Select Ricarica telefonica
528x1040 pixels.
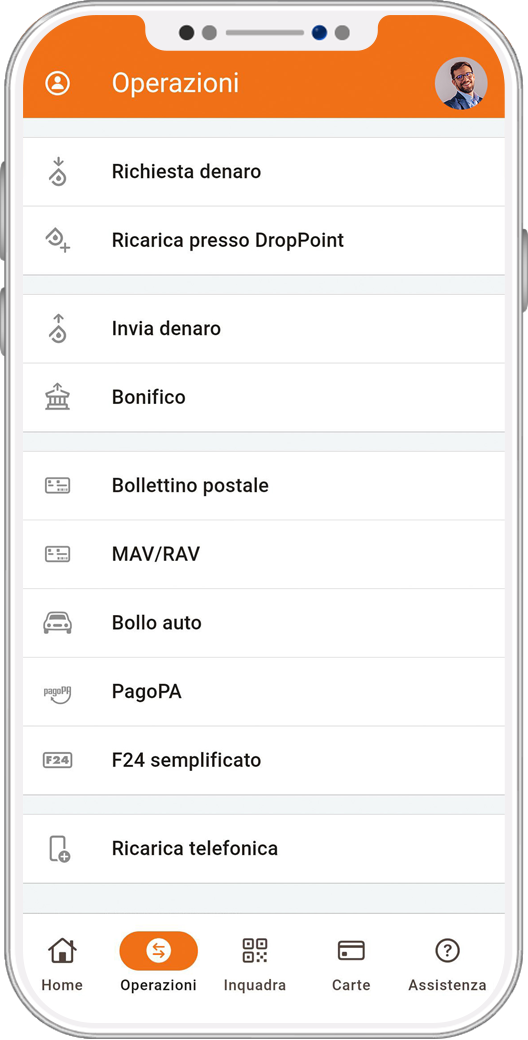coord(264,848)
